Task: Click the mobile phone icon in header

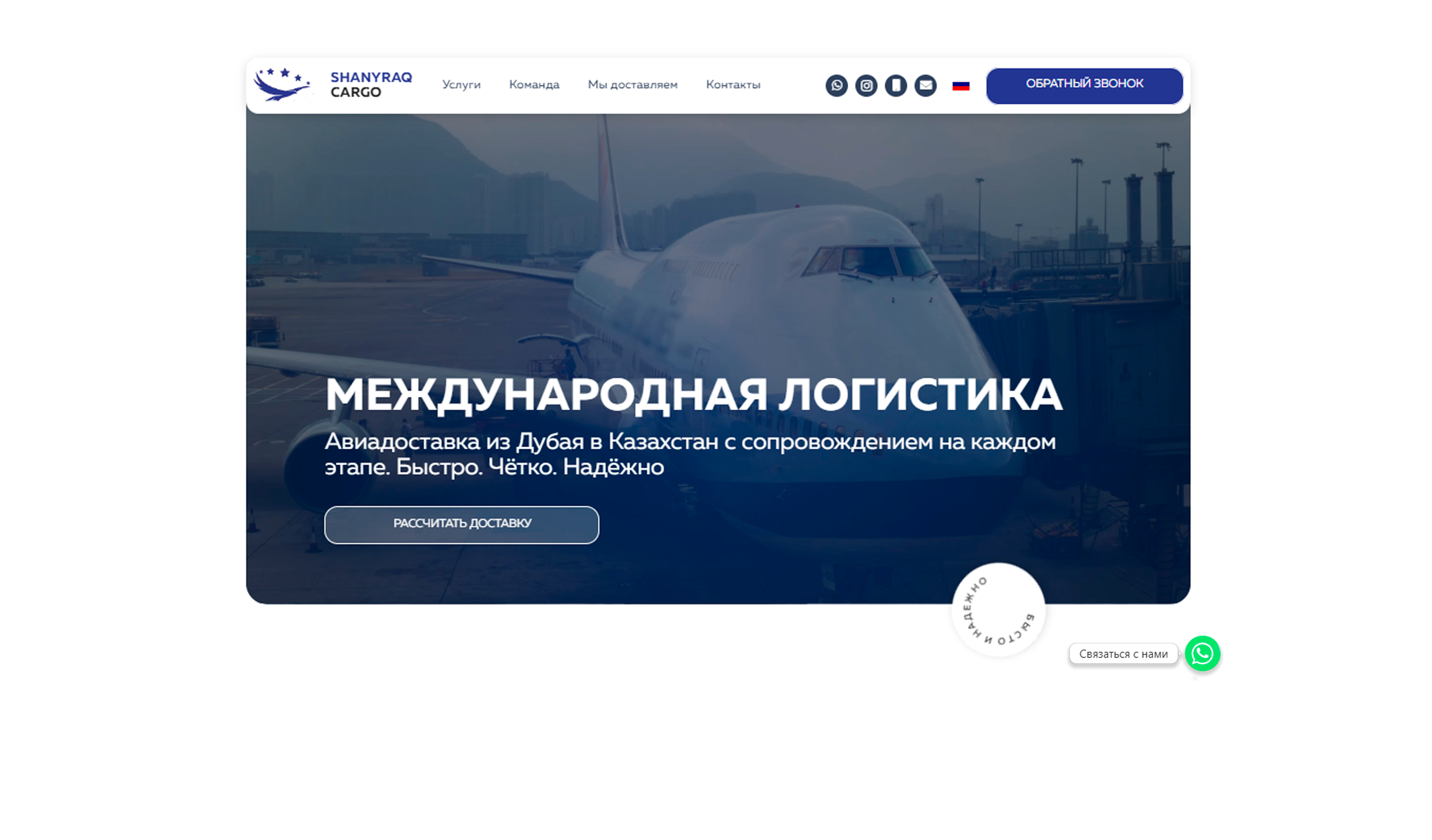Action: pyautogui.click(x=895, y=86)
